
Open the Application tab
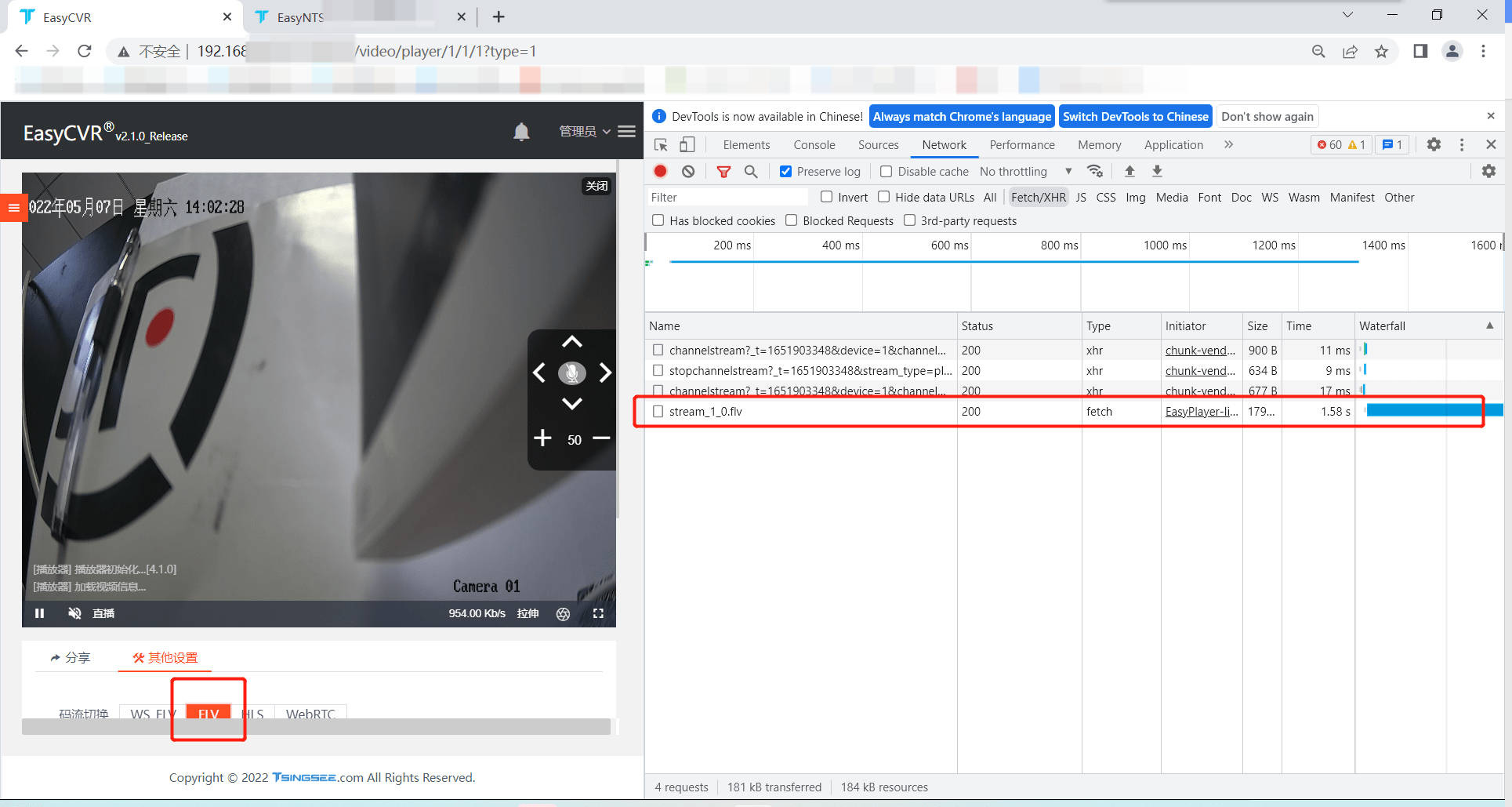tap(1173, 144)
